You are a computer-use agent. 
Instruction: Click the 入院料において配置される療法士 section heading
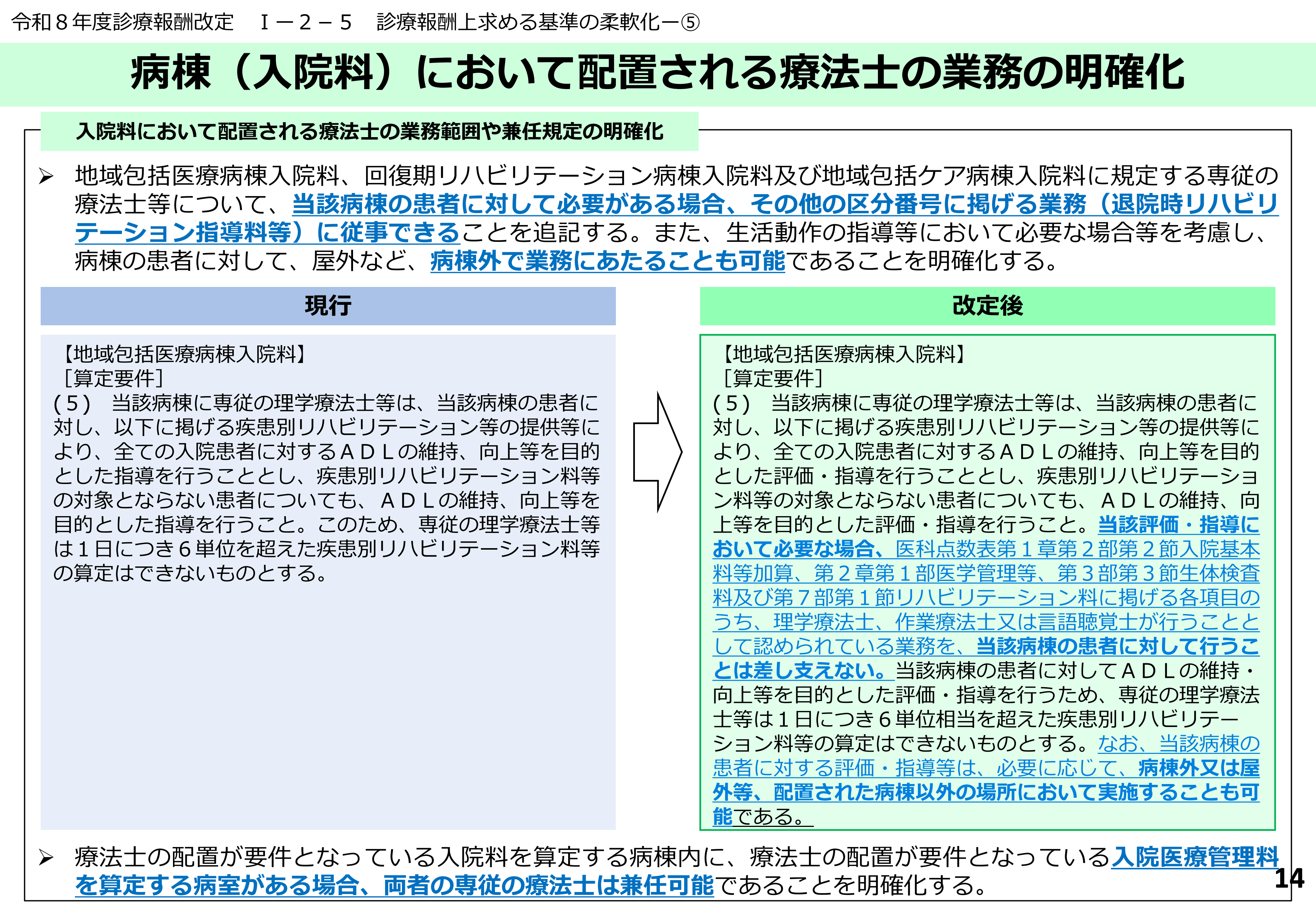pos(370,132)
